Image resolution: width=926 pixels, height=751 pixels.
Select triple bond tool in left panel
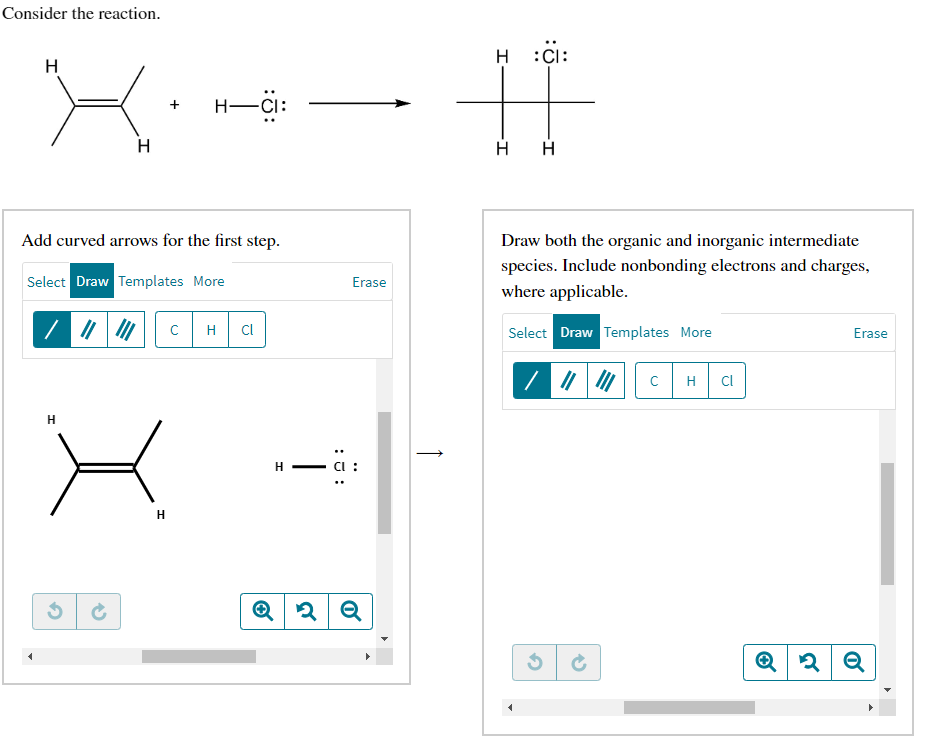(x=126, y=329)
